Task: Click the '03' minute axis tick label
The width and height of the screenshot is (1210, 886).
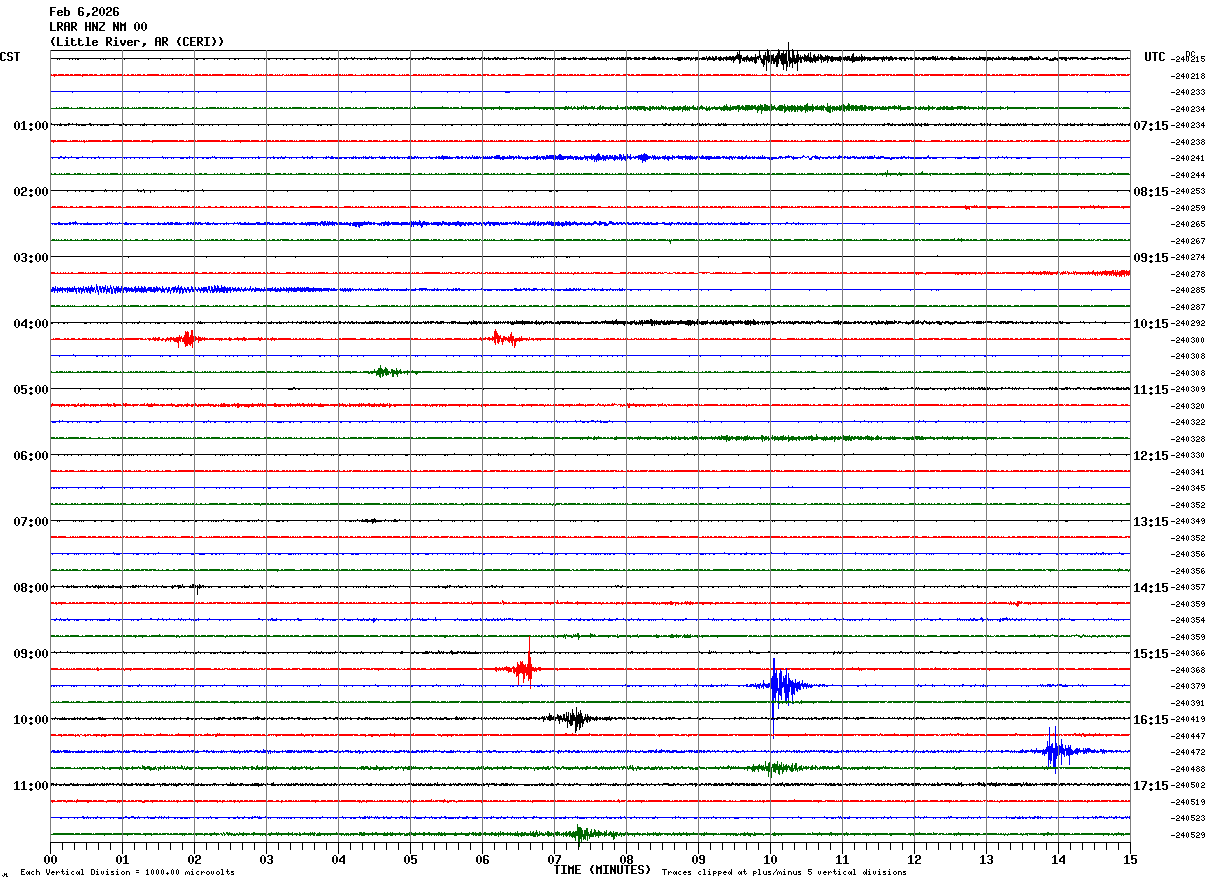Action: [x=266, y=859]
